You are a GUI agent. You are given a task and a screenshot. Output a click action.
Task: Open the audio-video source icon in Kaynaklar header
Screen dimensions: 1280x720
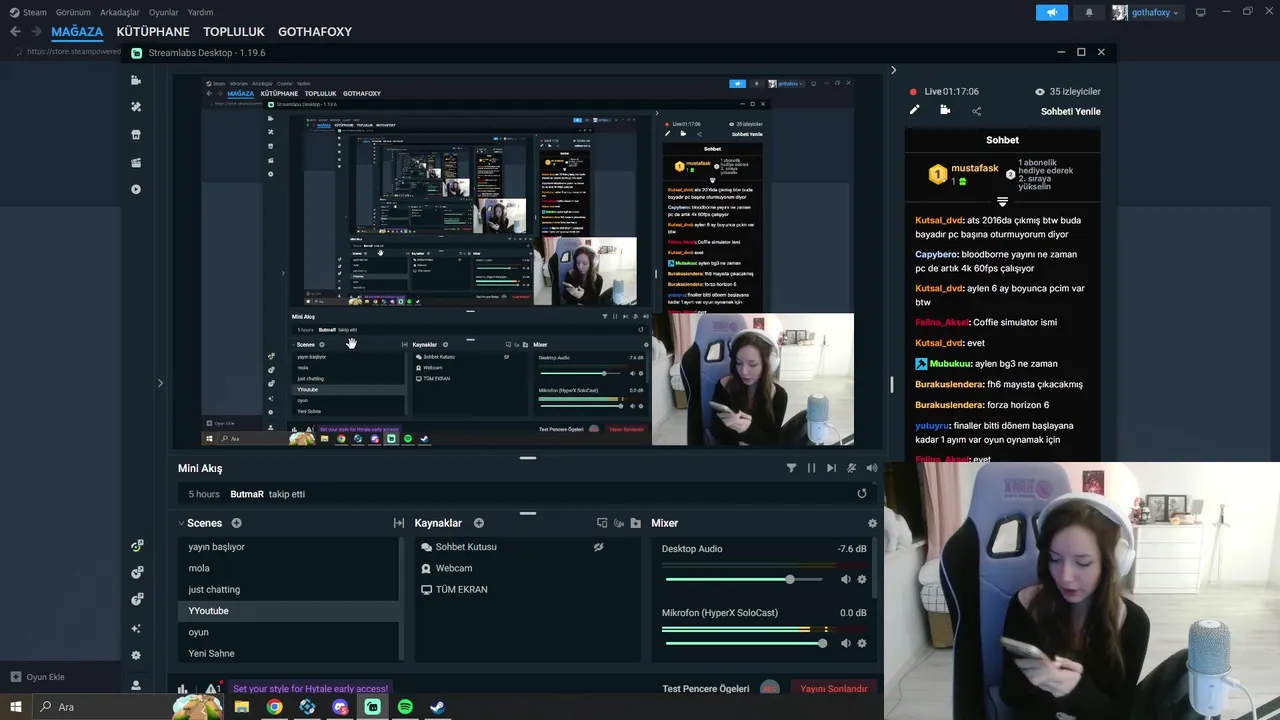[619, 523]
